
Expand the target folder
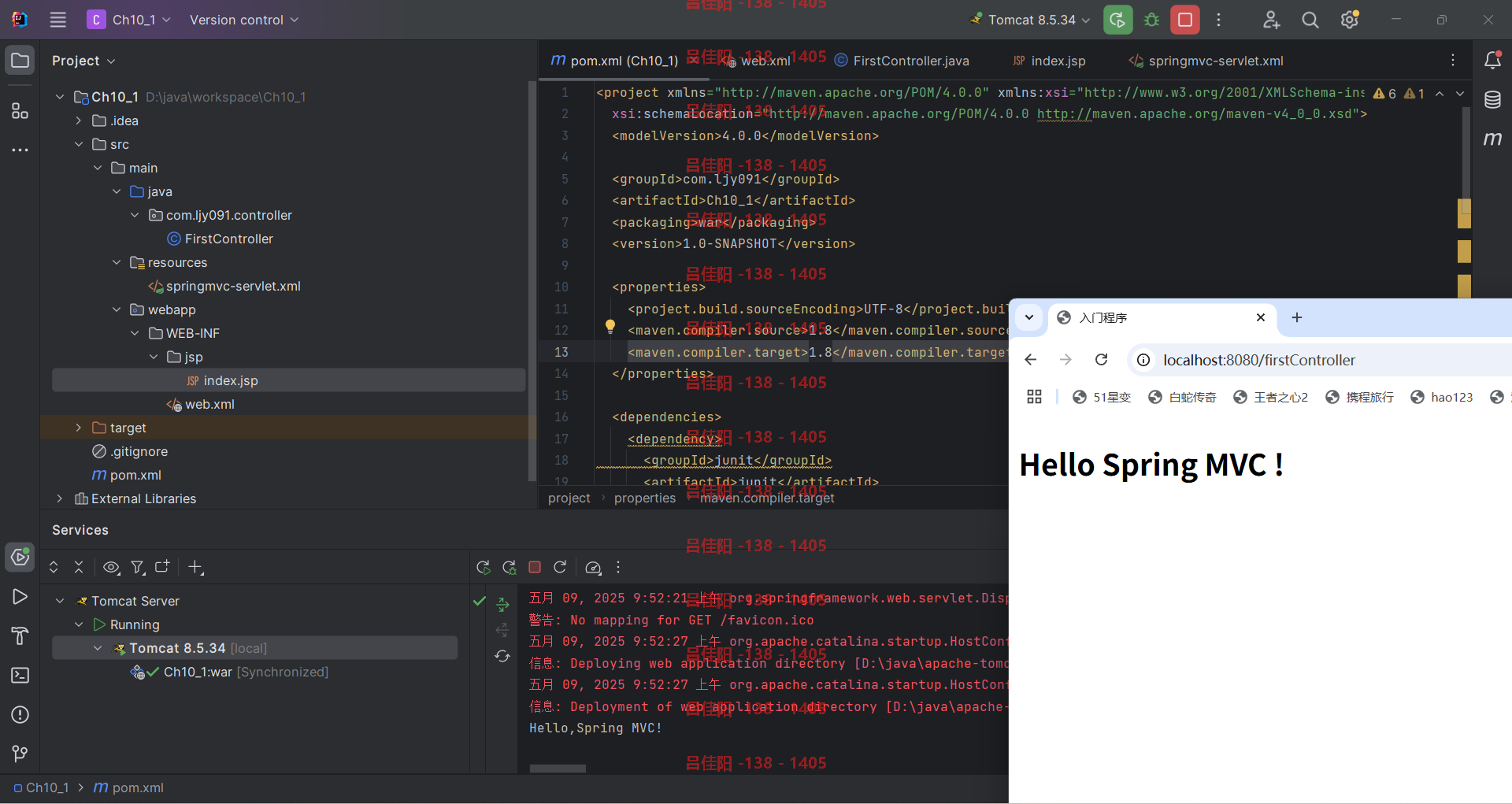pos(79,428)
